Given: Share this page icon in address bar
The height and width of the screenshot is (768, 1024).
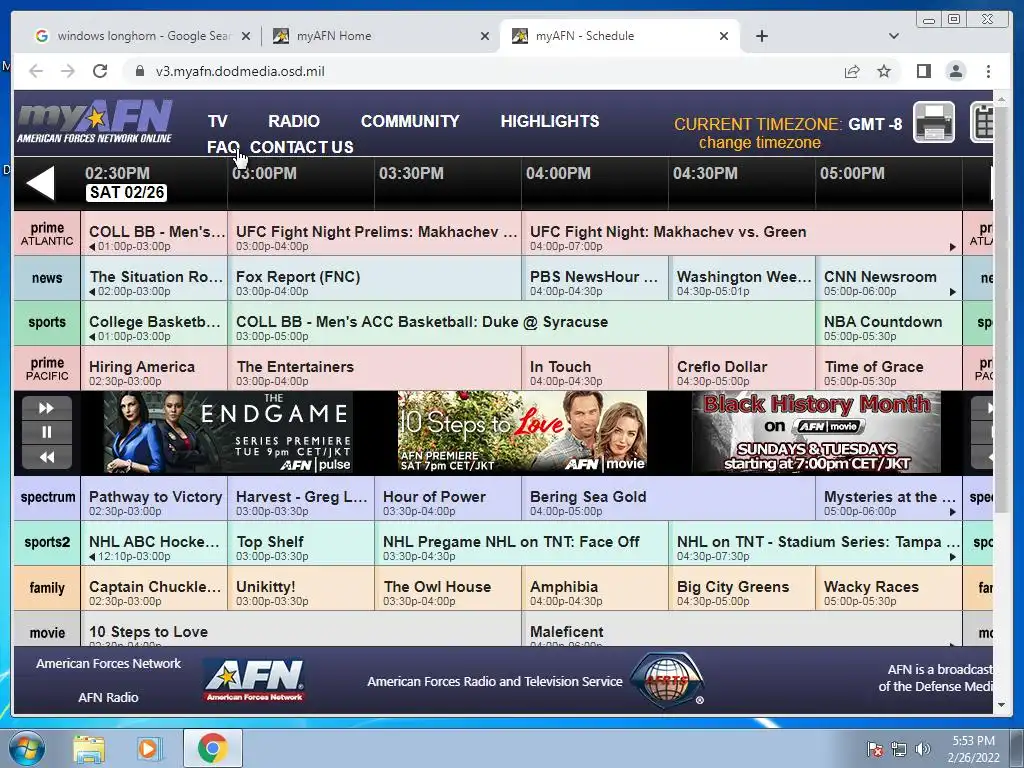Looking at the screenshot, I should tap(852, 71).
